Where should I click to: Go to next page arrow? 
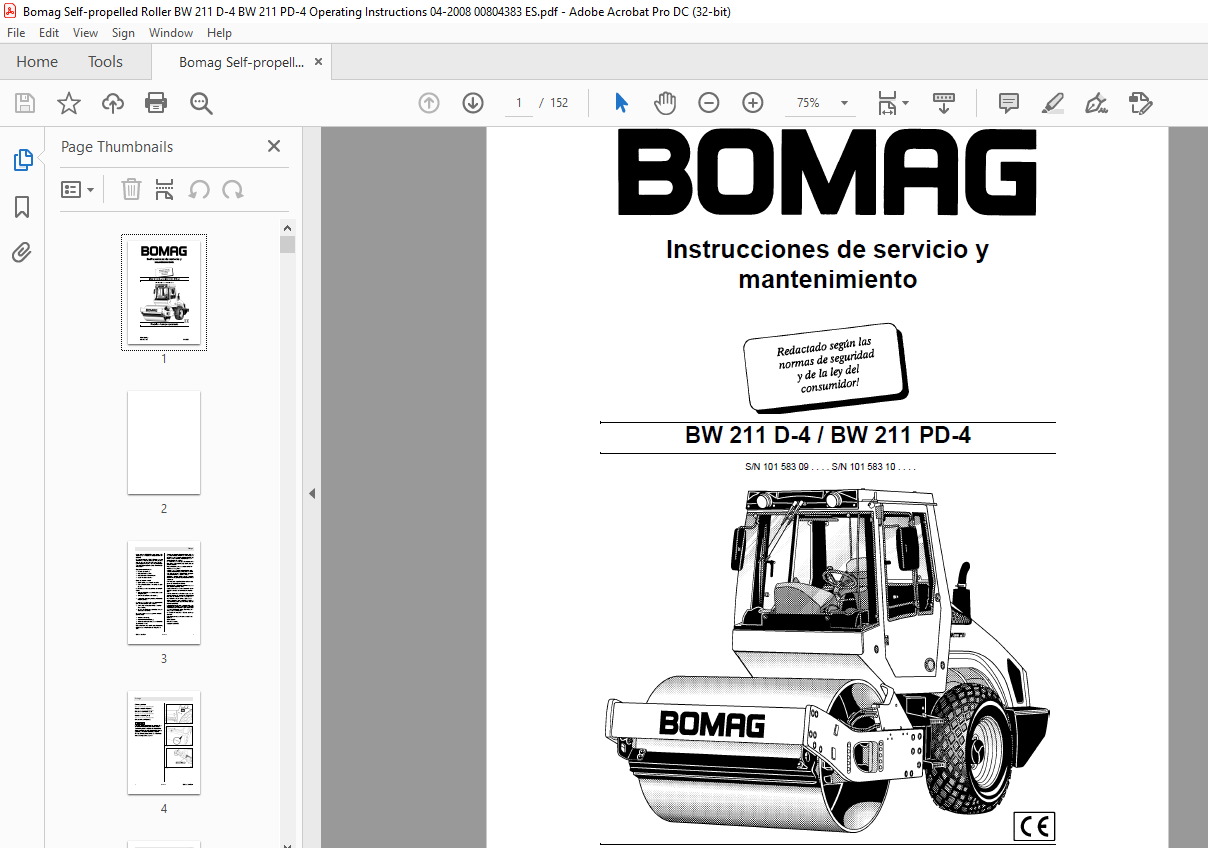point(473,103)
